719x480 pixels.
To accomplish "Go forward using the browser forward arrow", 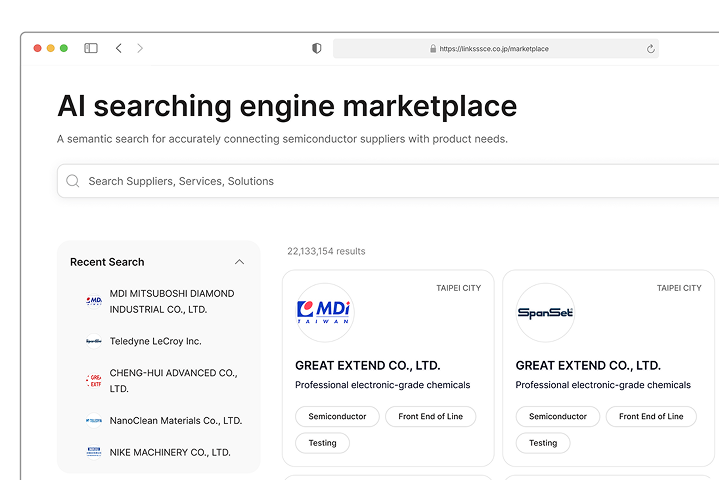I will 140,48.
